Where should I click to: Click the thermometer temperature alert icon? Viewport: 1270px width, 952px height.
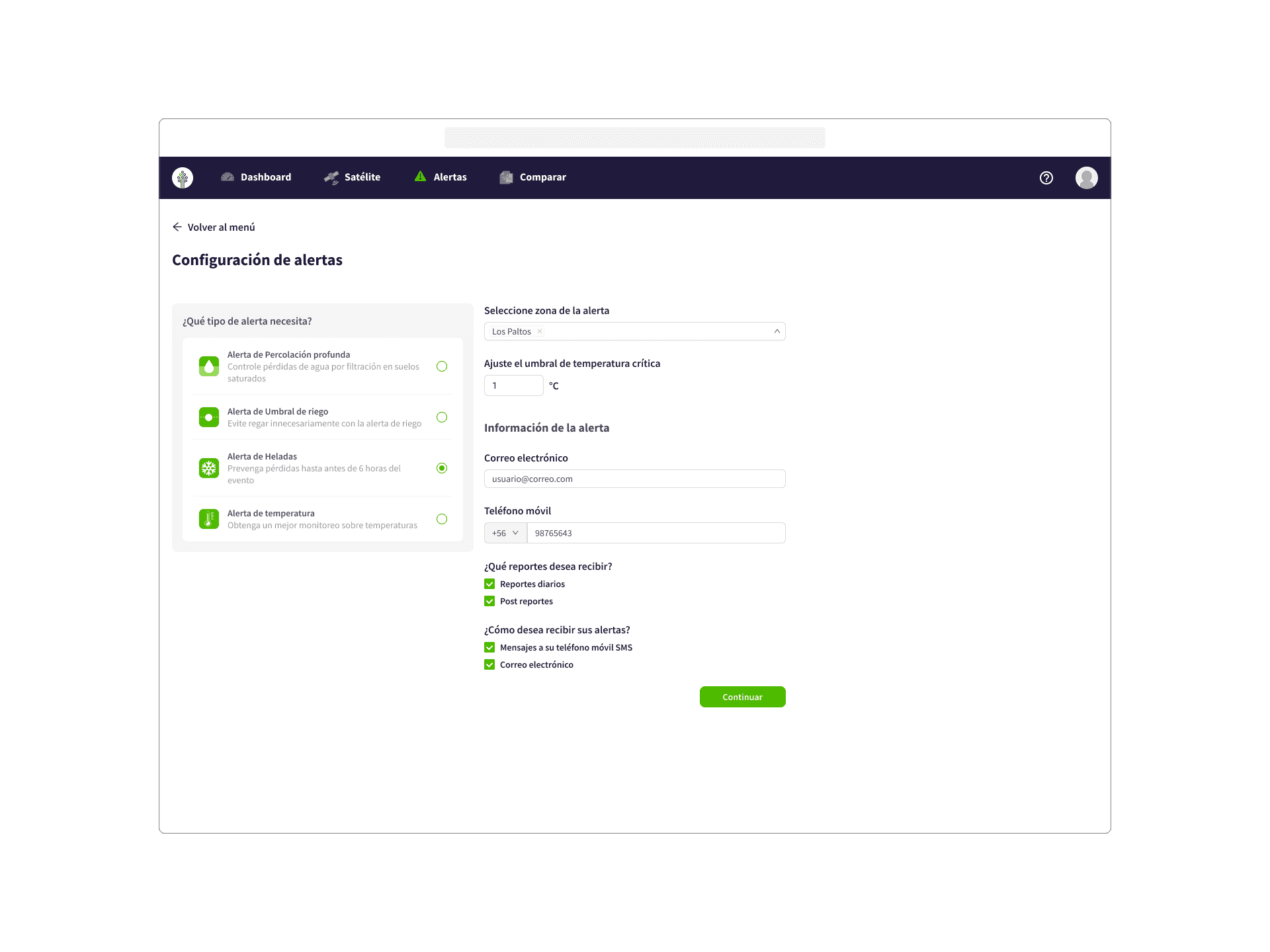pyautogui.click(x=209, y=519)
